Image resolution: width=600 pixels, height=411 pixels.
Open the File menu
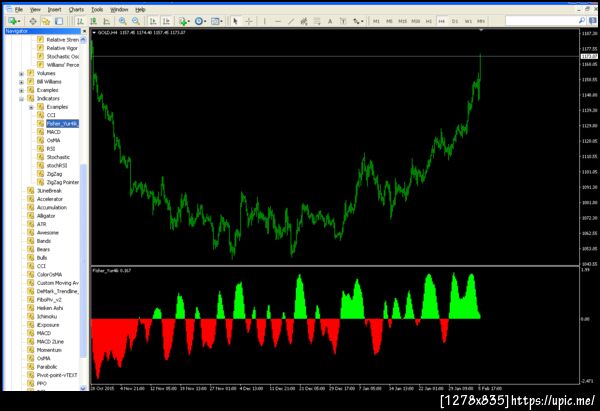tap(18, 10)
